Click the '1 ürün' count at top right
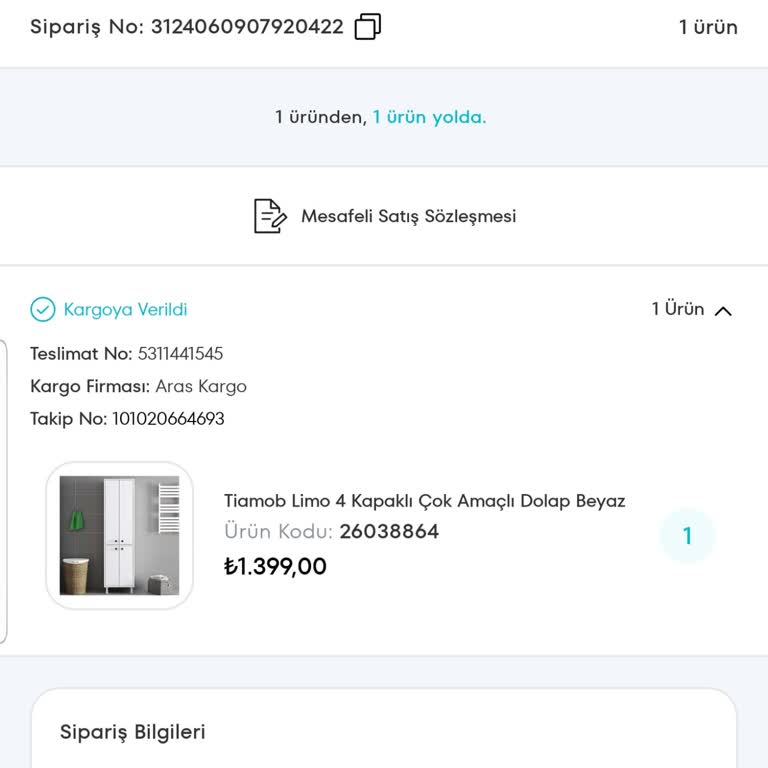The image size is (768, 768). [x=708, y=27]
